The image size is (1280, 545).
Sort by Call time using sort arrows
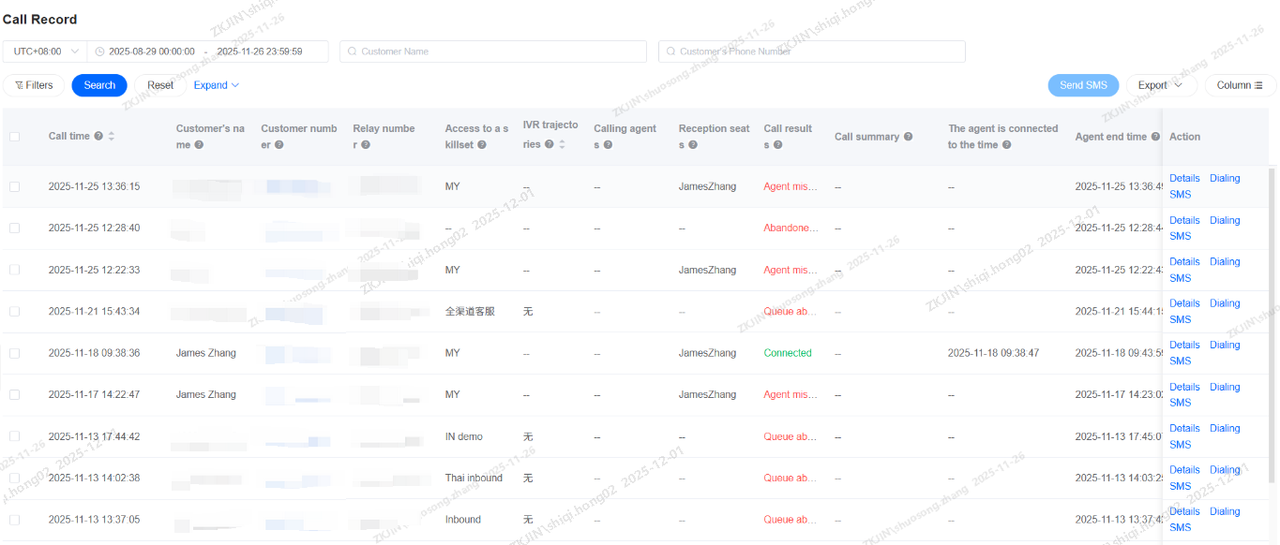pyautogui.click(x=112, y=136)
